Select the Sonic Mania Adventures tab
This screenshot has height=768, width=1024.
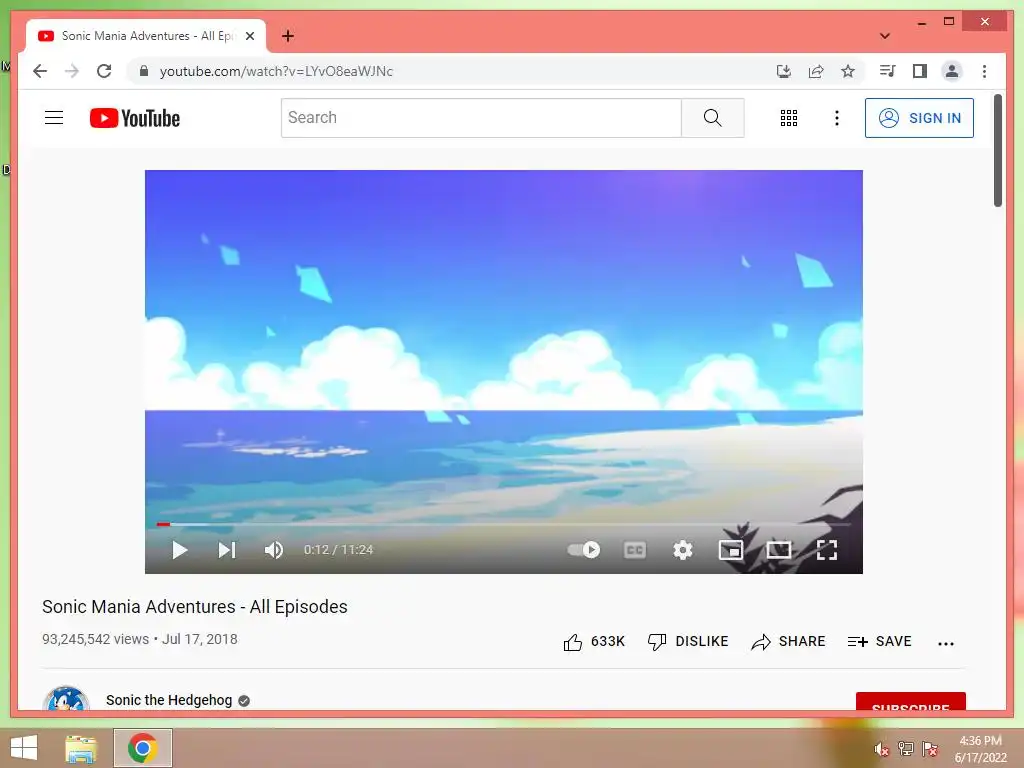[x=146, y=36]
